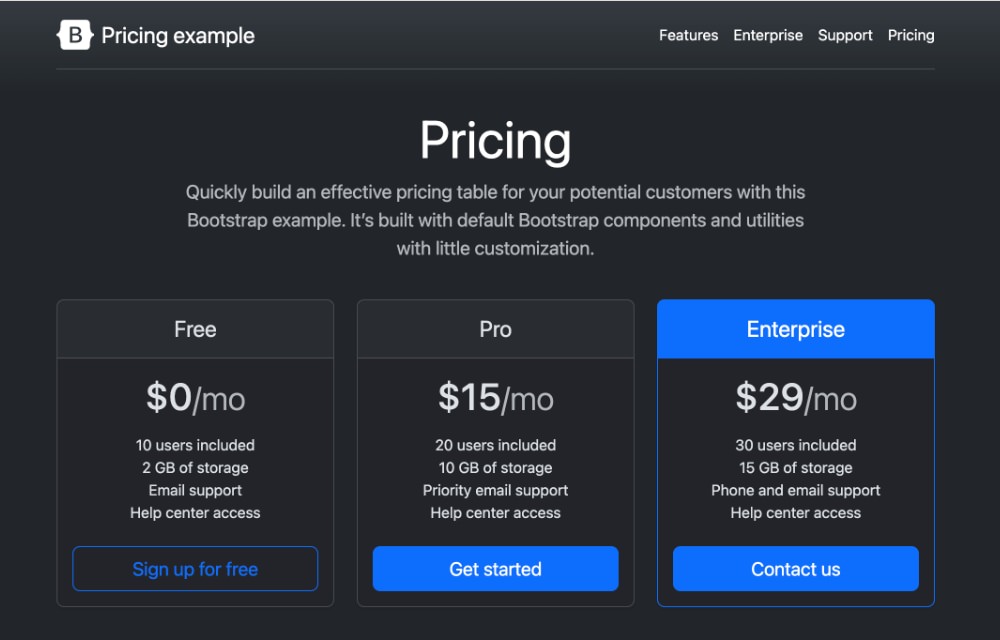Click '10 users included' under Free
1000x640 pixels.
click(x=194, y=445)
